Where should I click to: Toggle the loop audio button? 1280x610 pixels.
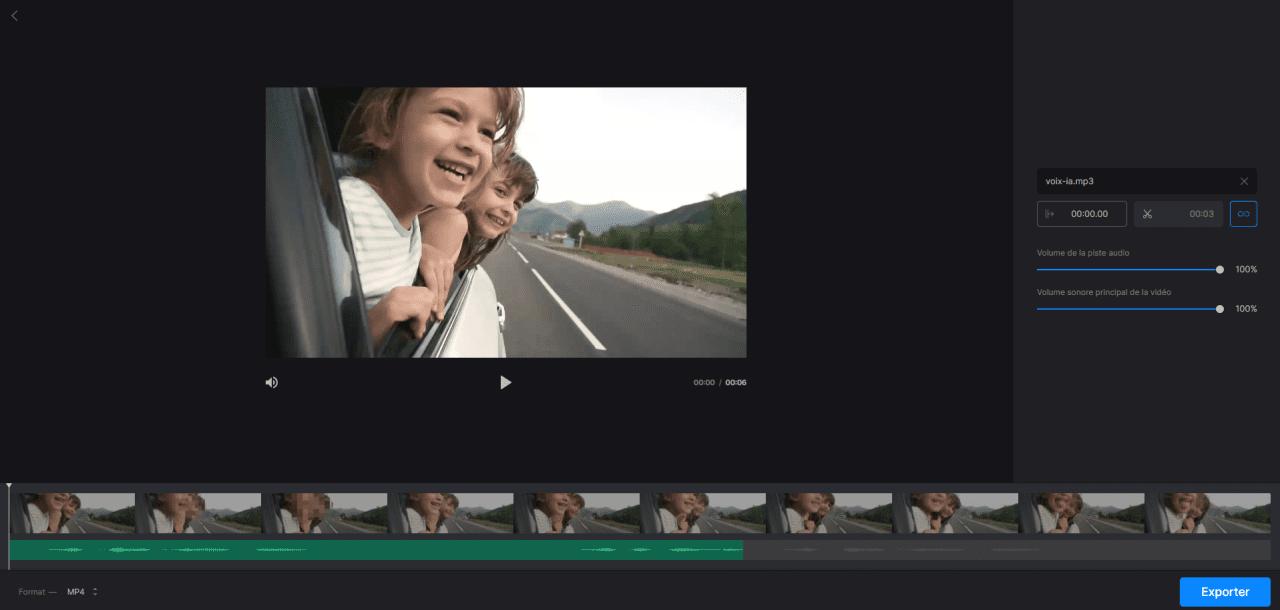[1243, 214]
